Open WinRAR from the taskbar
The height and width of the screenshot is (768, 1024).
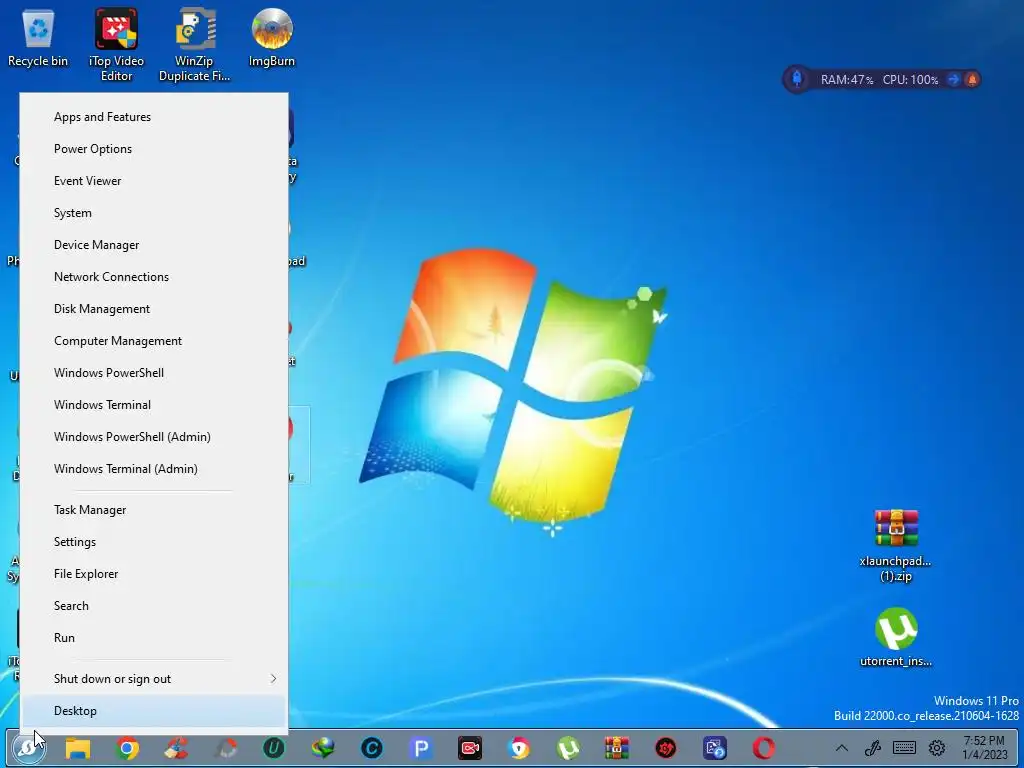[616, 748]
